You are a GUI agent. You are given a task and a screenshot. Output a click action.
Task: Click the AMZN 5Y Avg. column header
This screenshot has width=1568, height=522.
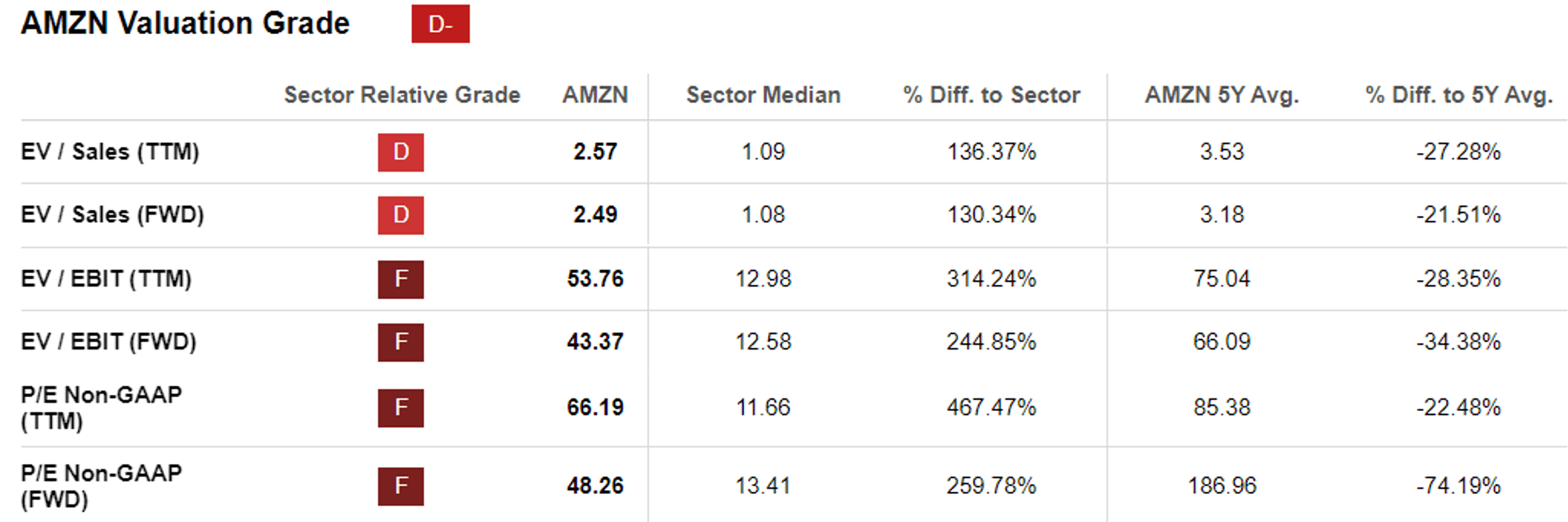1221,95
